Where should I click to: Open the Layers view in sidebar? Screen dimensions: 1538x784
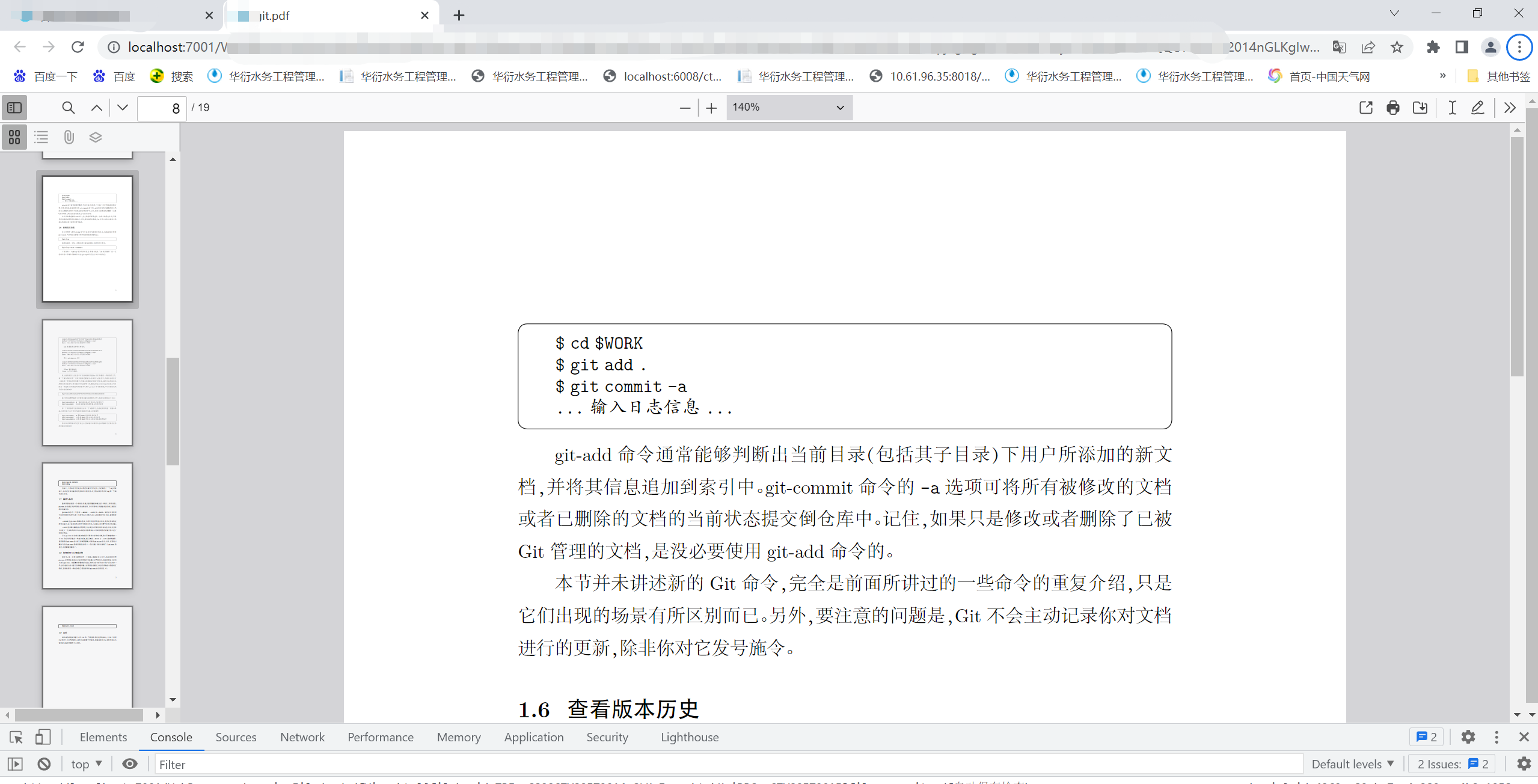click(95, 137)
